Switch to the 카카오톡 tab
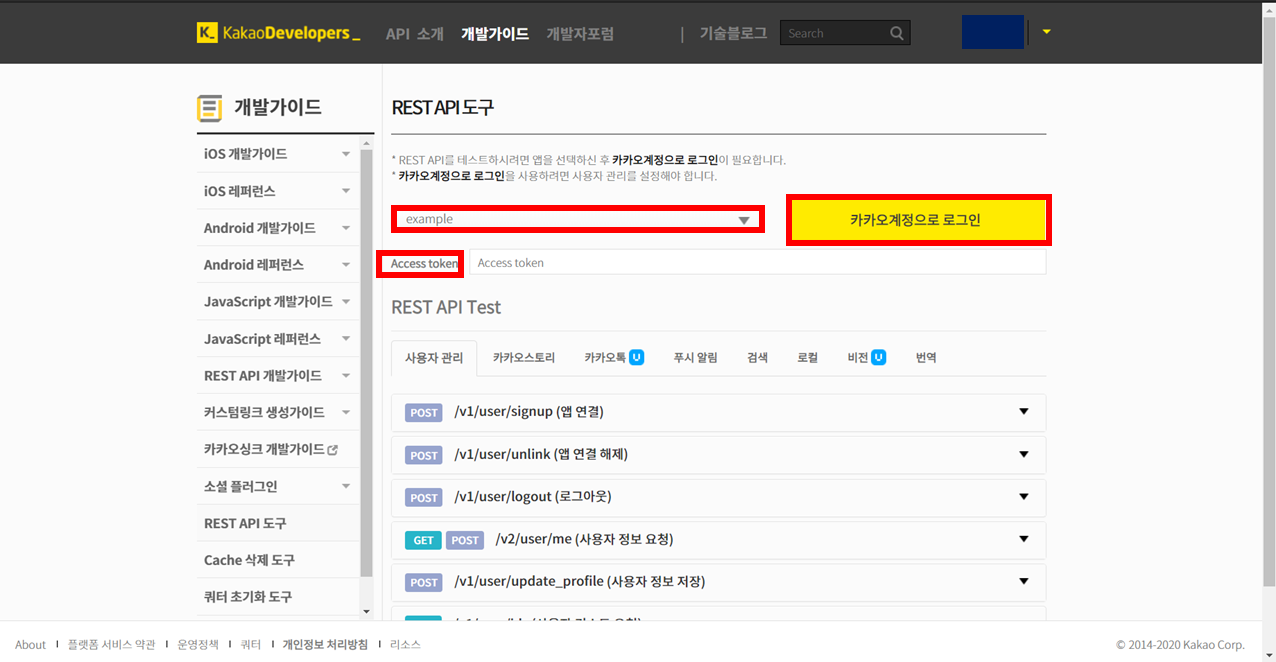Image resolution: width=1276 pixels, height=662 pixels. click(x=614, y=358)
